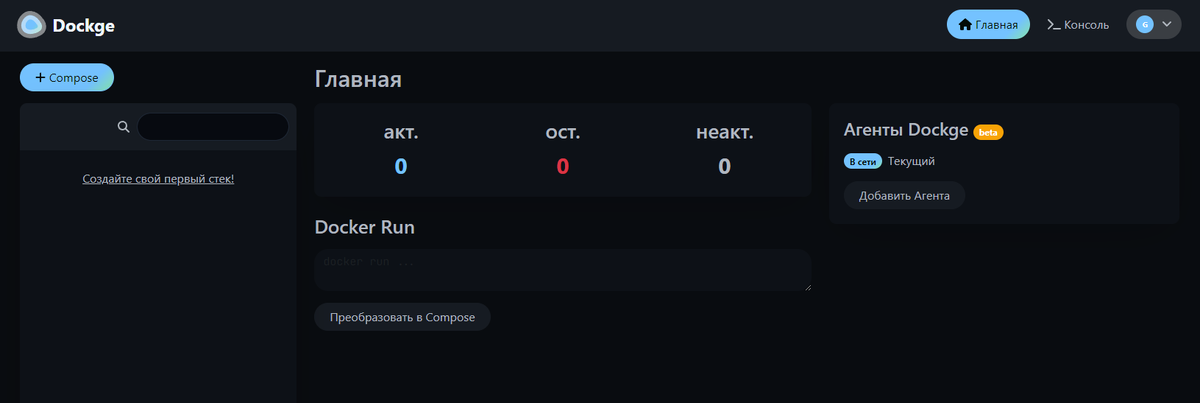Screen dimensions: 1200x403
Task: Click the magnifier search icon
Action: click(124, 127)
